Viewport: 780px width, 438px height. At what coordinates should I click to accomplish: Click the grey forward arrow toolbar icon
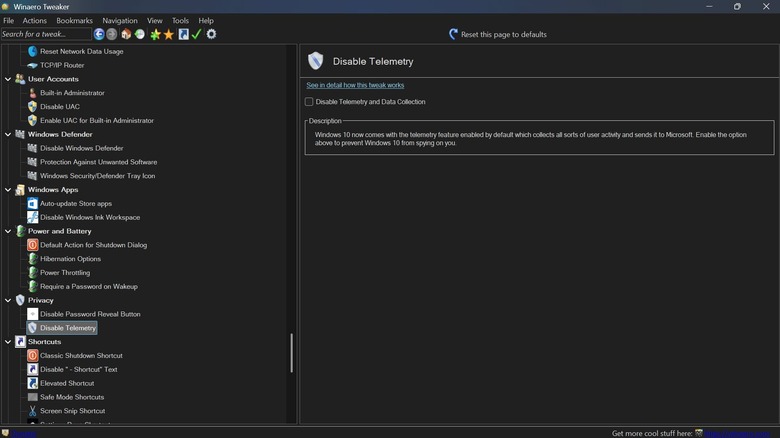tap(112, 34)
